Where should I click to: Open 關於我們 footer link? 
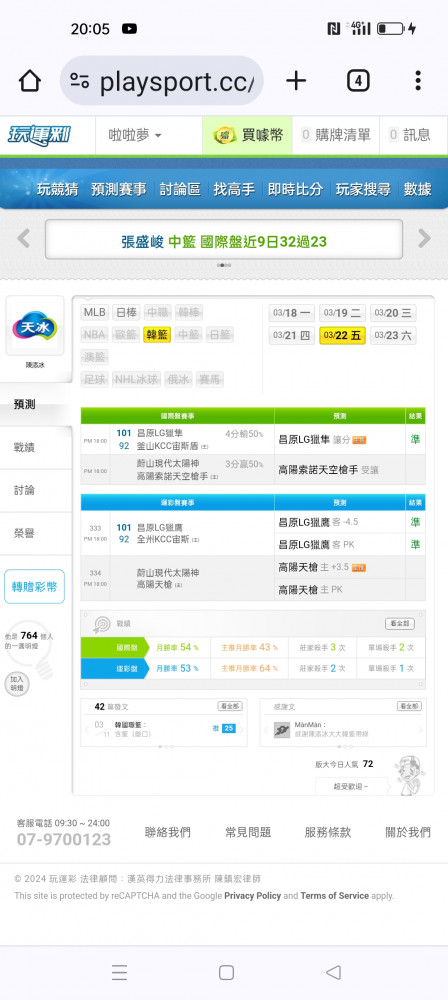pyautogui.click(x=408, y=832)
